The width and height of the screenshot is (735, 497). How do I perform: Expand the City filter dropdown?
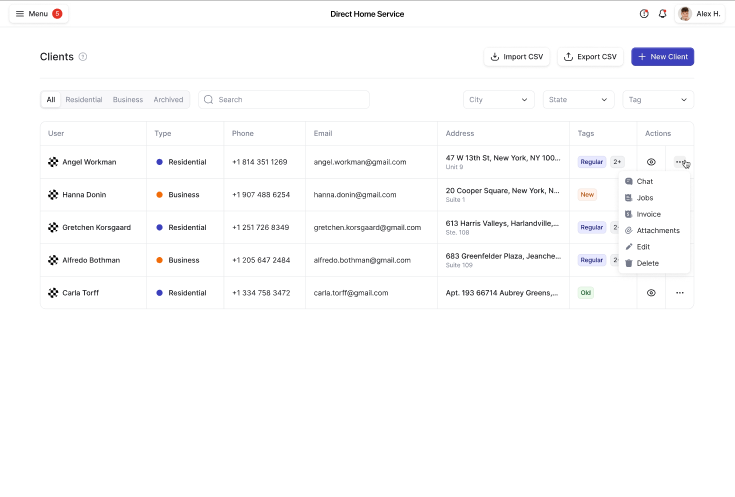[x=498, y=100]
